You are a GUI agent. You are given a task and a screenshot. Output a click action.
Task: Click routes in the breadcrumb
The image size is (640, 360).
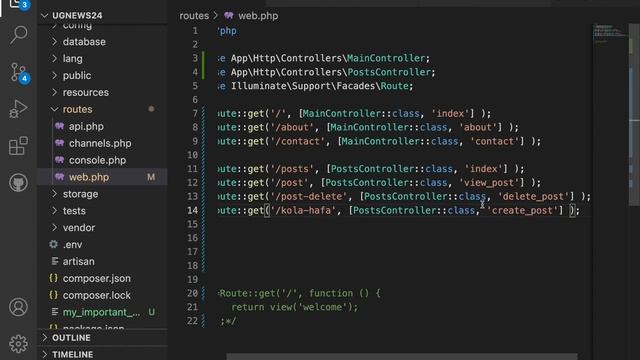[x=194, y=16]
